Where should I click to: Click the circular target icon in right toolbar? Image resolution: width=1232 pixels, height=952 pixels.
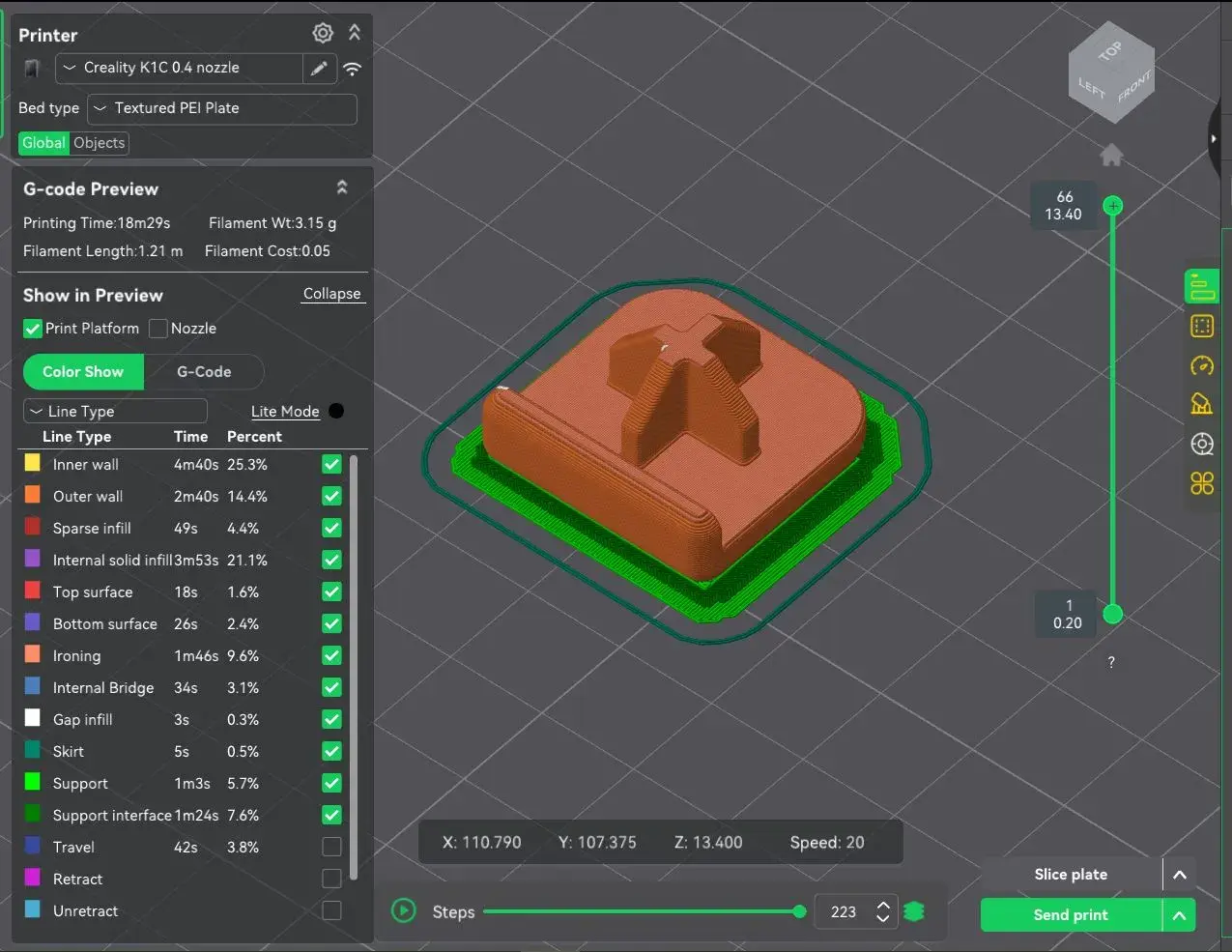[1202, 444]
